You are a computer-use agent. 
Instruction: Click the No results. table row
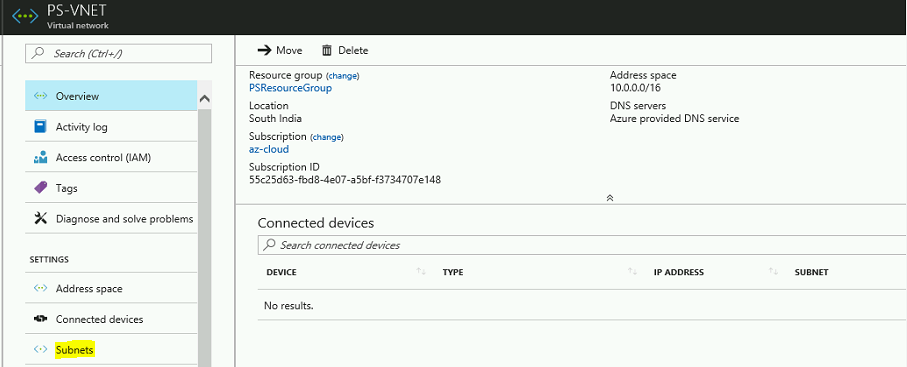click(x=582, y=305)
